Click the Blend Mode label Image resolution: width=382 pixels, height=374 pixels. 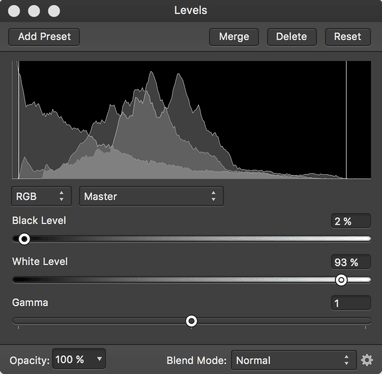click(197, 360)
